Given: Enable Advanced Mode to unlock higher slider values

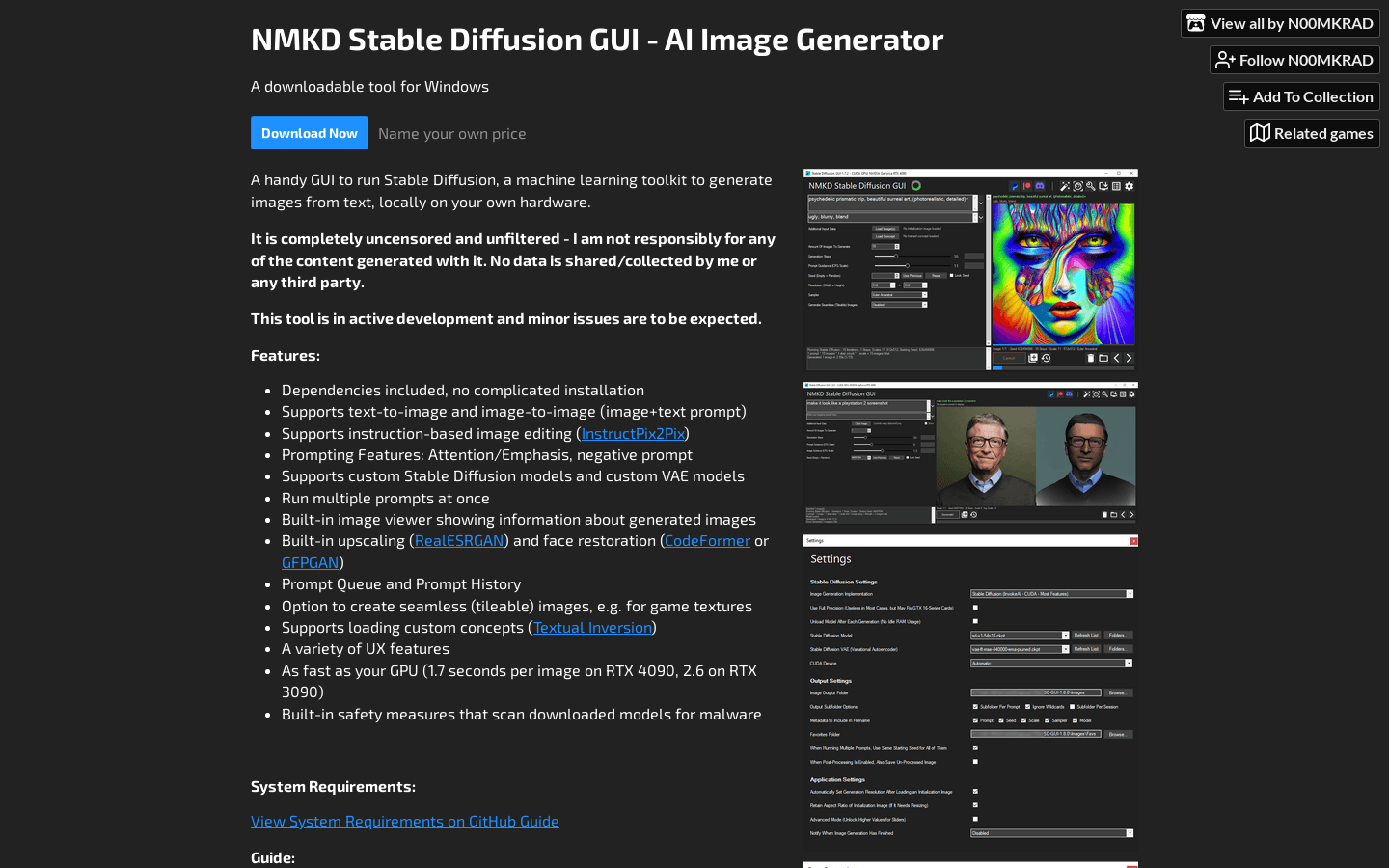Looking at the screenshot, I should [x=974, y=819].
